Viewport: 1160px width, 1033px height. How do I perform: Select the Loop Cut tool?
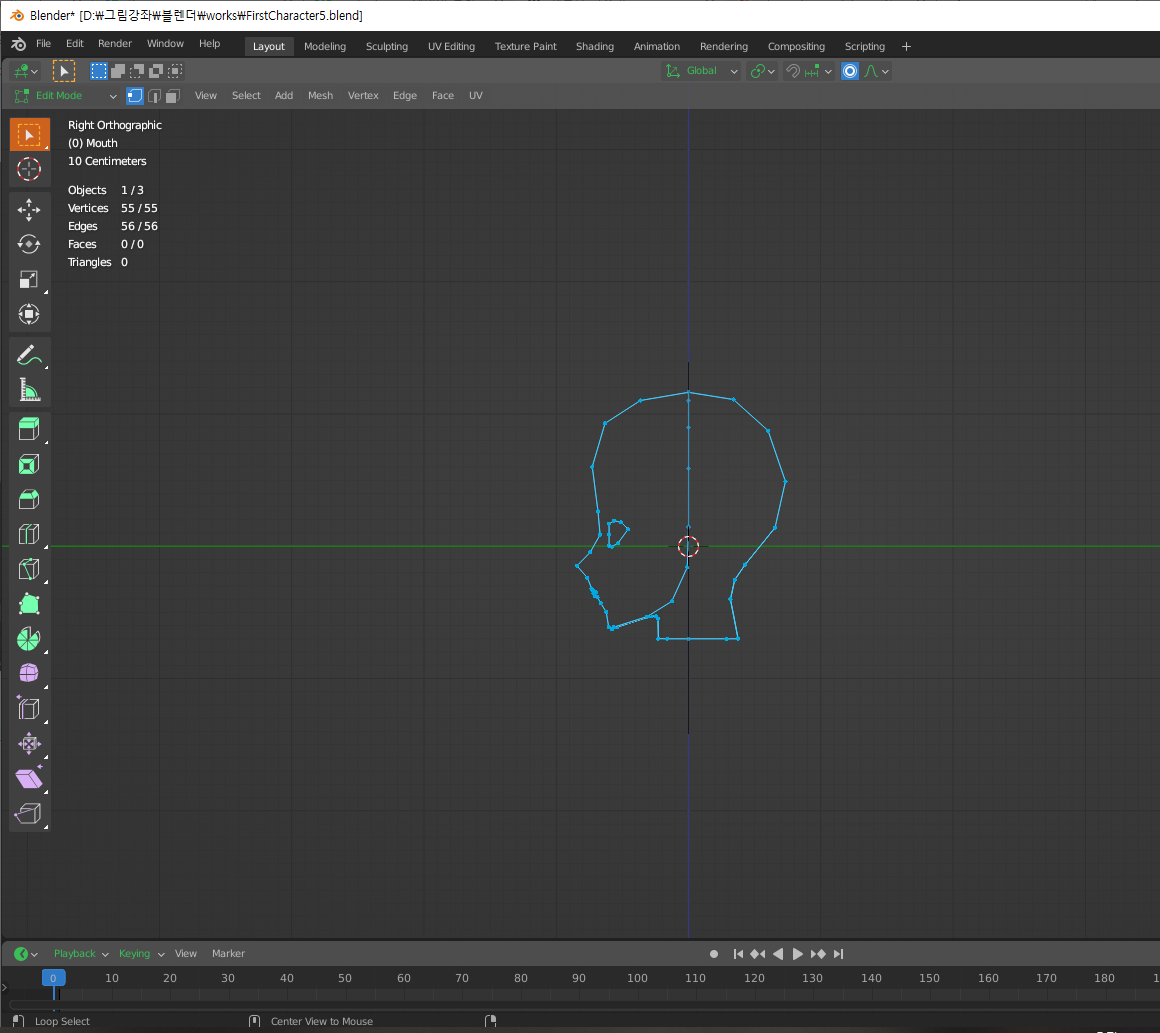[29, 534]
